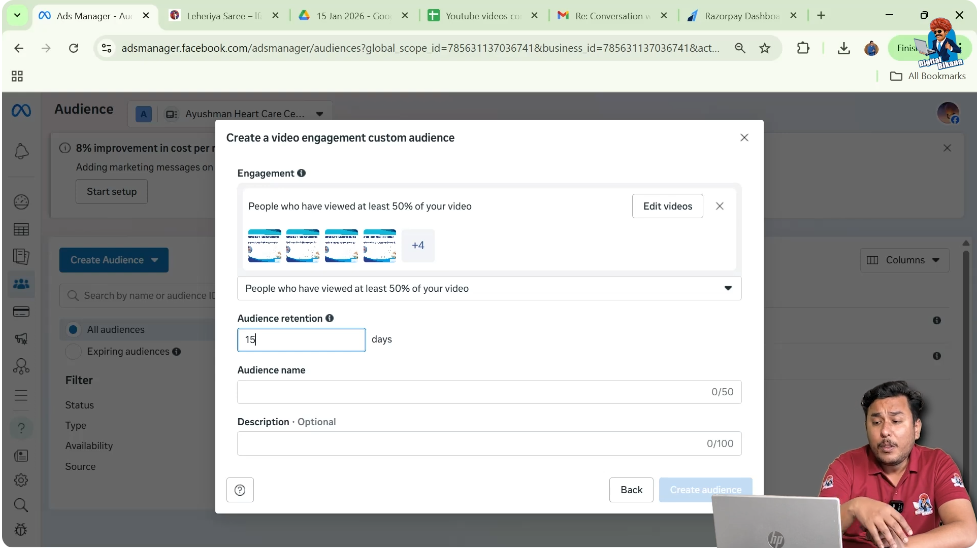Image resolution: width=978 pixels, height=548 pixels.
Task: Open Ads reporting icon in sidebar
Action: [21, 257]
